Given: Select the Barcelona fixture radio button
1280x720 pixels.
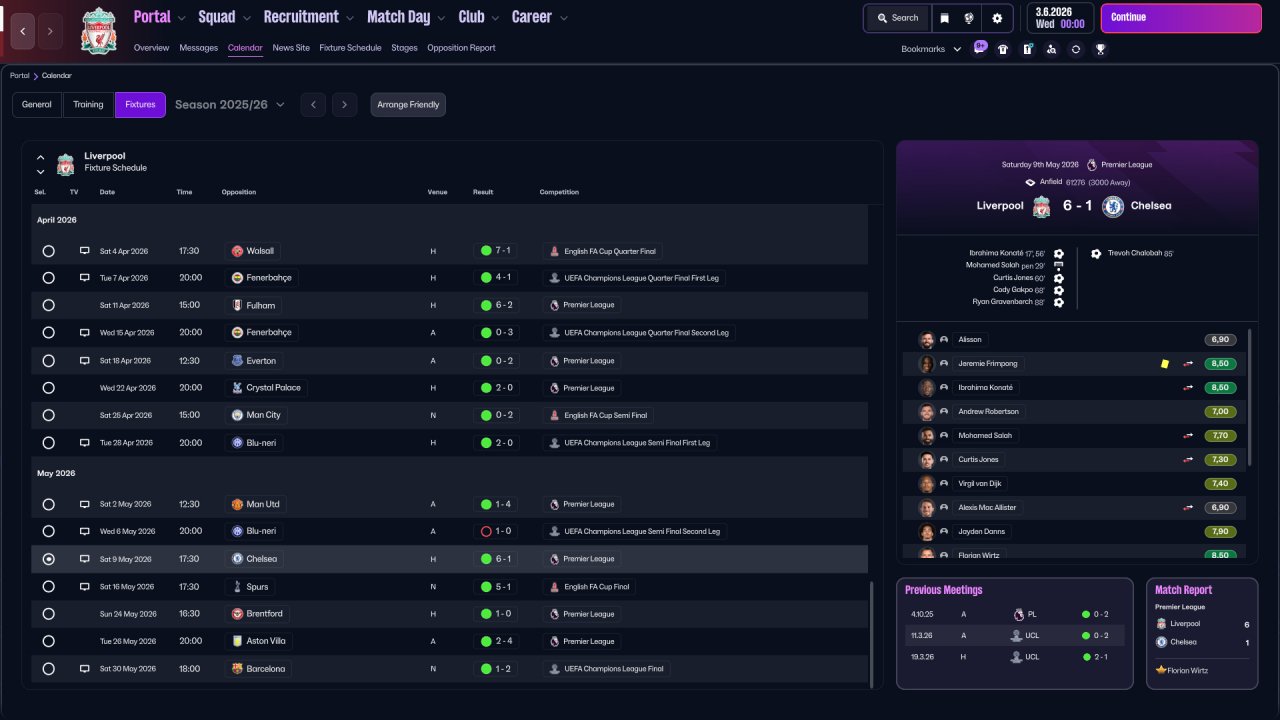Looking at the screenshot, I should [x=49, y=669].
